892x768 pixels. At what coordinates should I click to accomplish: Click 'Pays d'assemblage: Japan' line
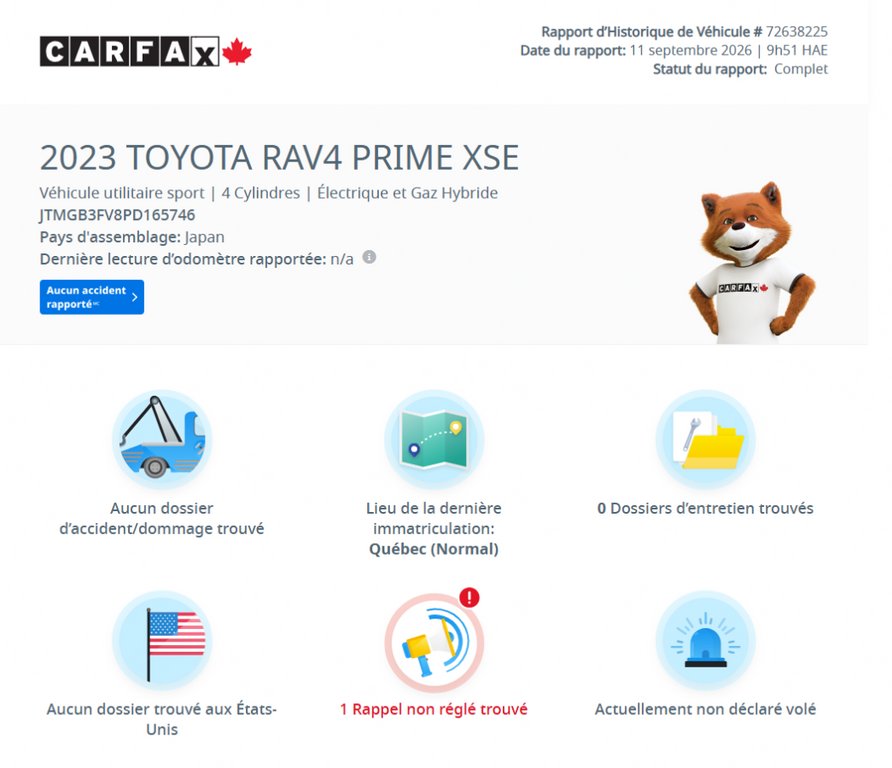coord(132,237)
